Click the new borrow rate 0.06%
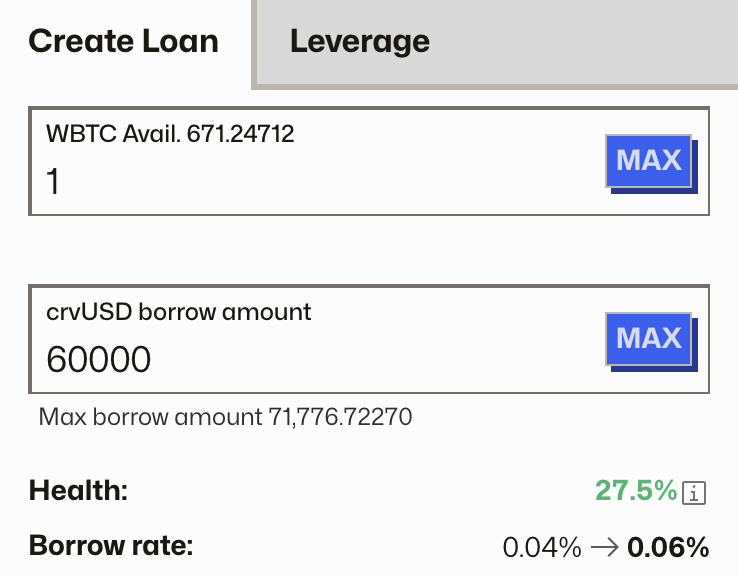 (x=668, y=547)
